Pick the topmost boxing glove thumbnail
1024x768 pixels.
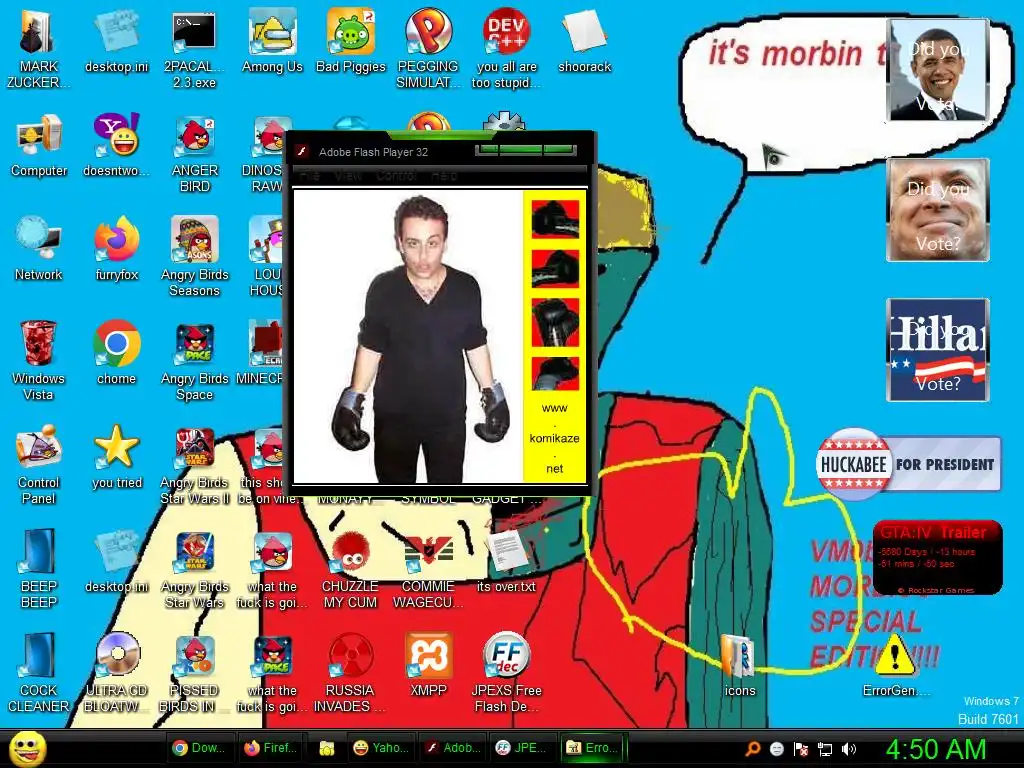click(x=554, y=219)
